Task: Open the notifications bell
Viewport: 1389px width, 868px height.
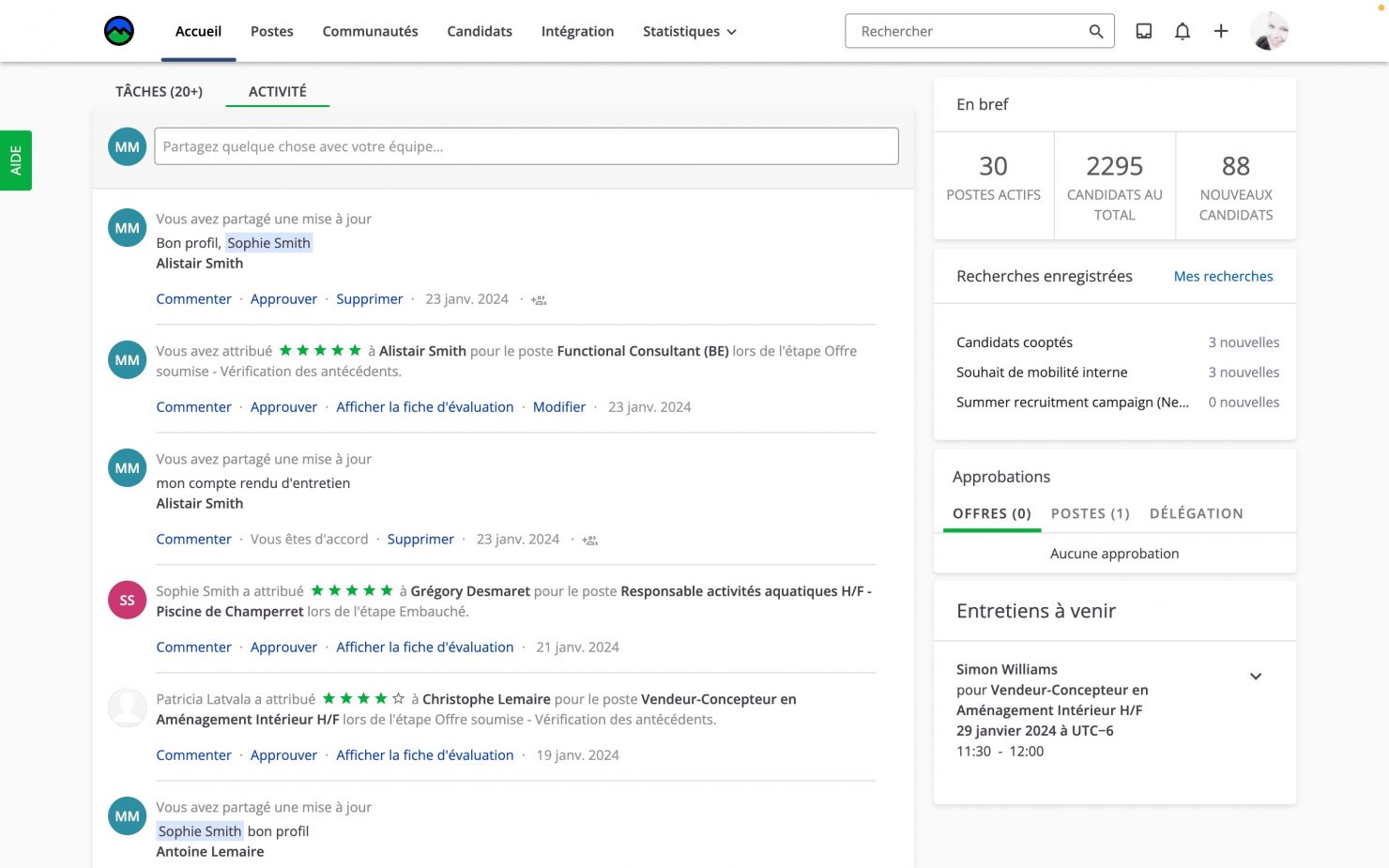Action: pyautogui.click(x=1182, y=31)
